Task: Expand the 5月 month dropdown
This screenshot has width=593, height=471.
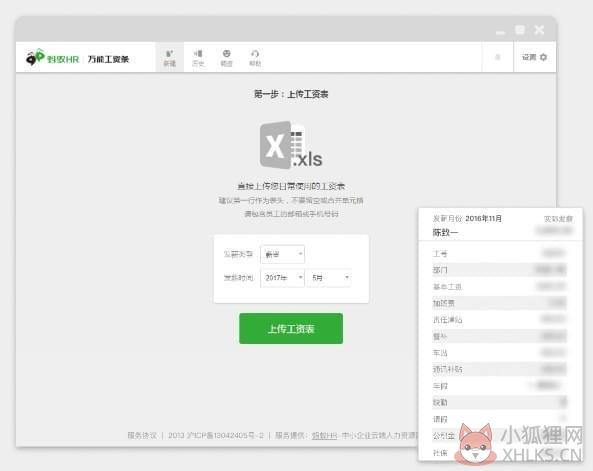Action: click(329, 278)
